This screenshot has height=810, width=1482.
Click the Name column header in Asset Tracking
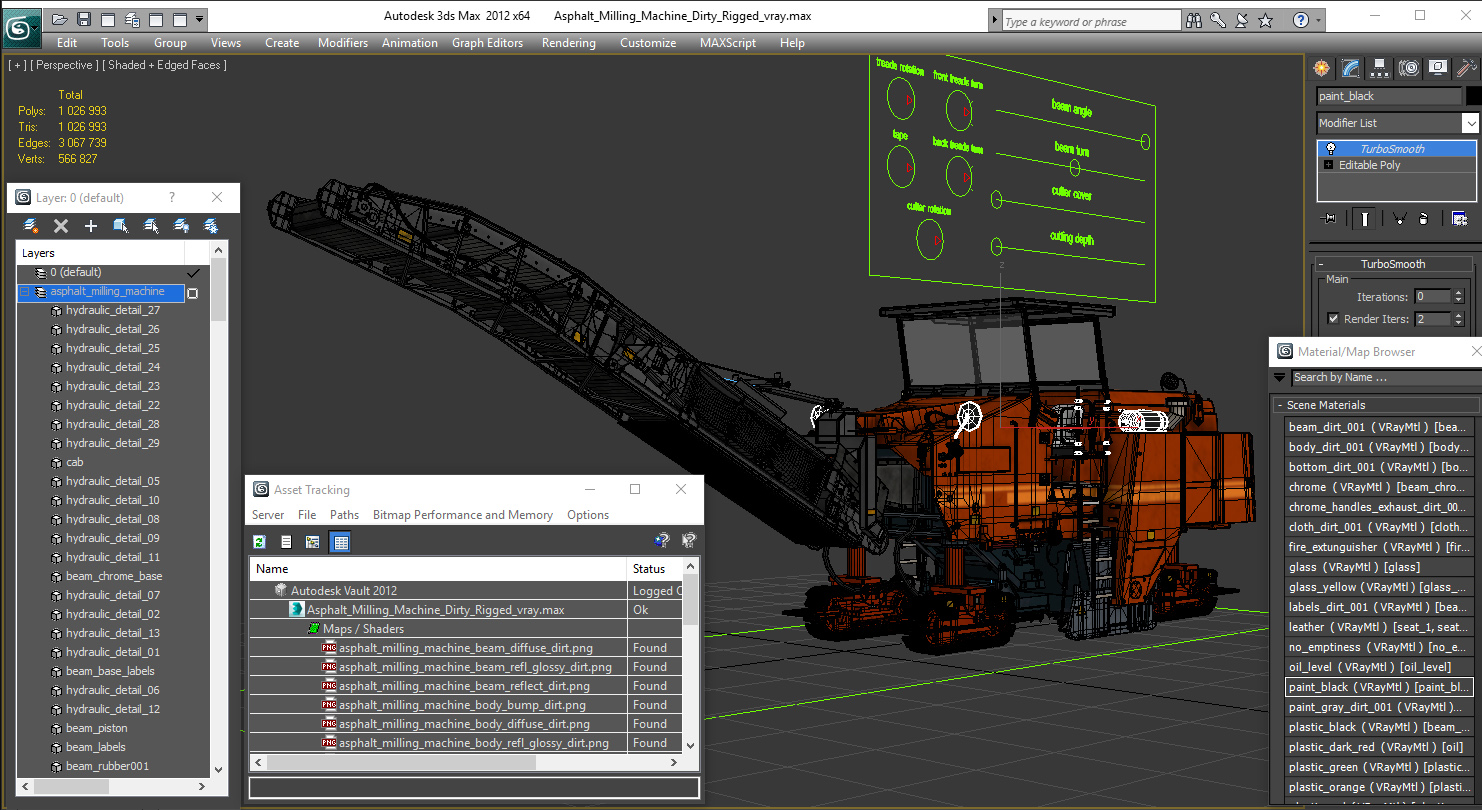pyautogui.click(x=438, y=568)
